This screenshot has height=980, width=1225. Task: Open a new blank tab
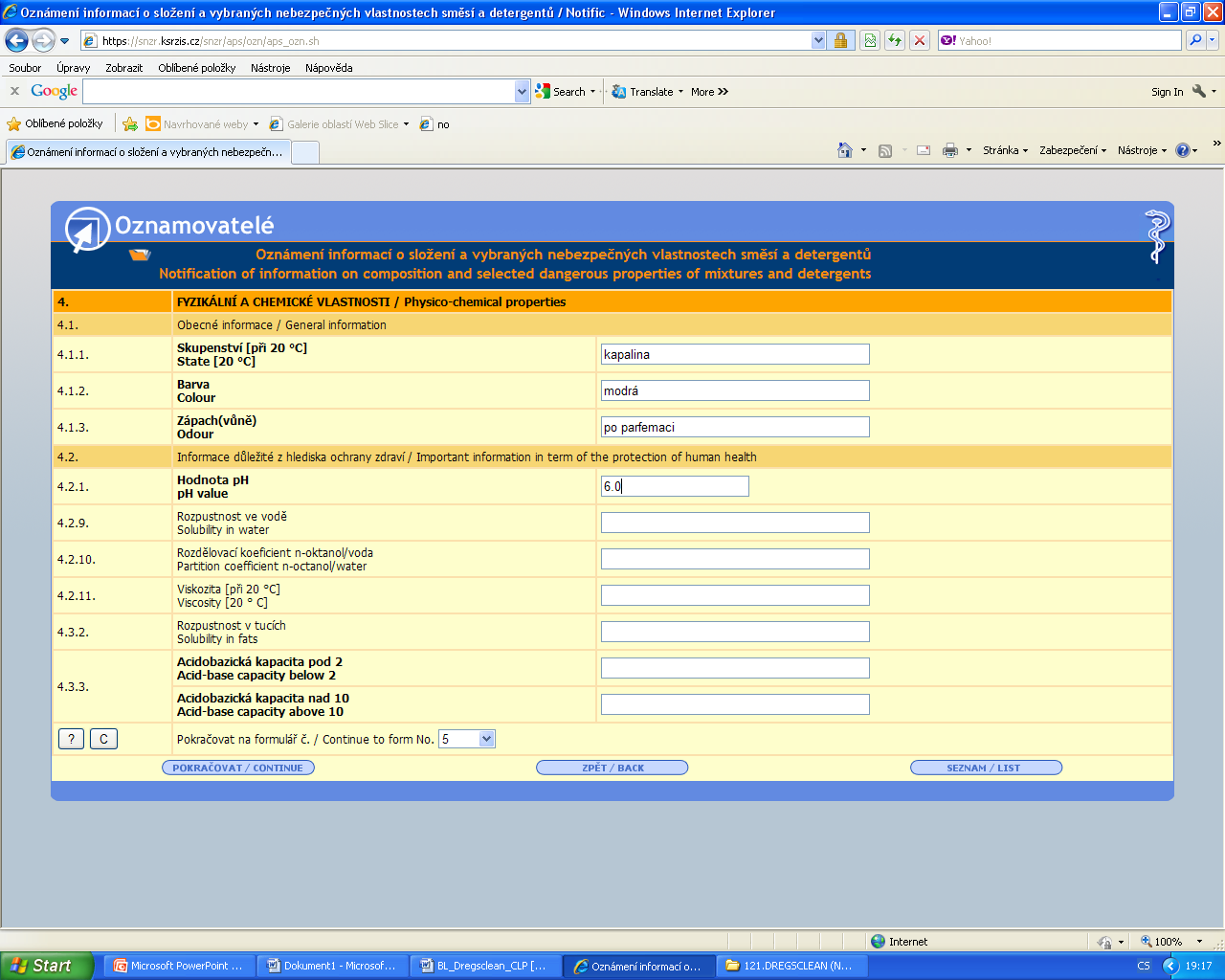coord(305,153)
